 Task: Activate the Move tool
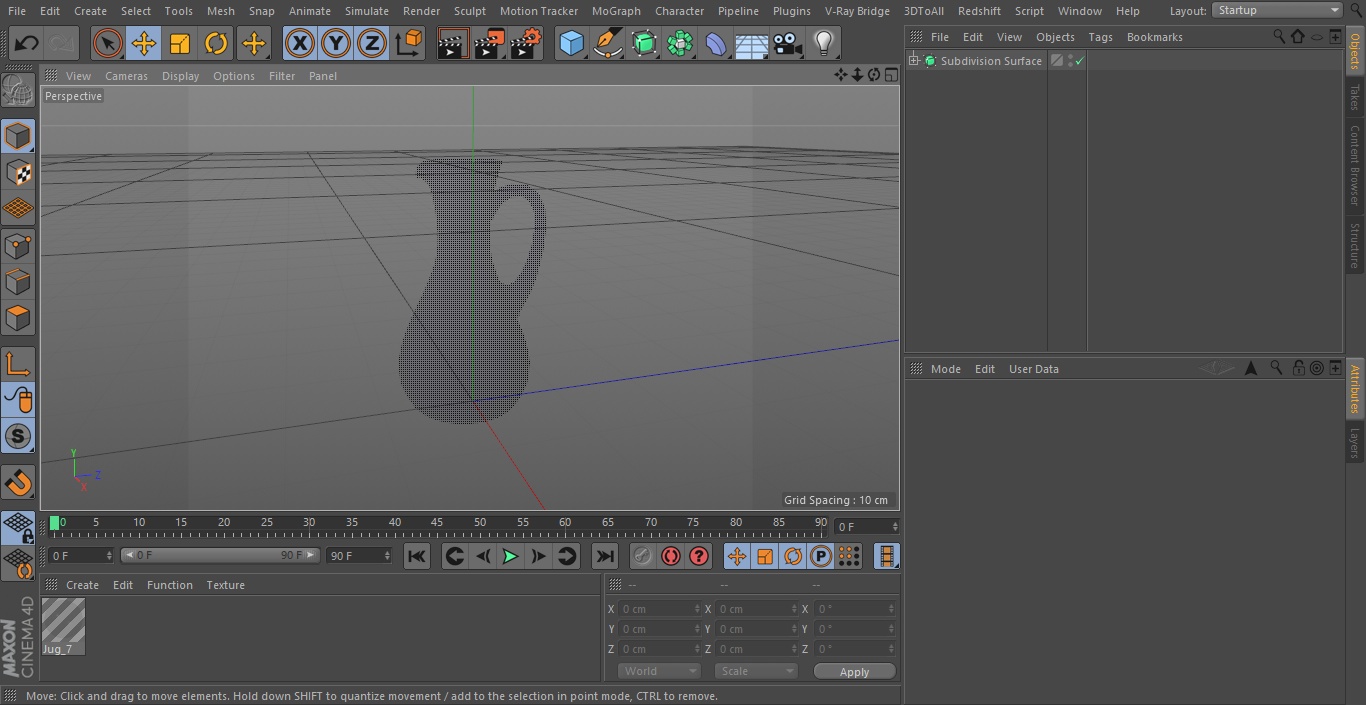(144, 43)
